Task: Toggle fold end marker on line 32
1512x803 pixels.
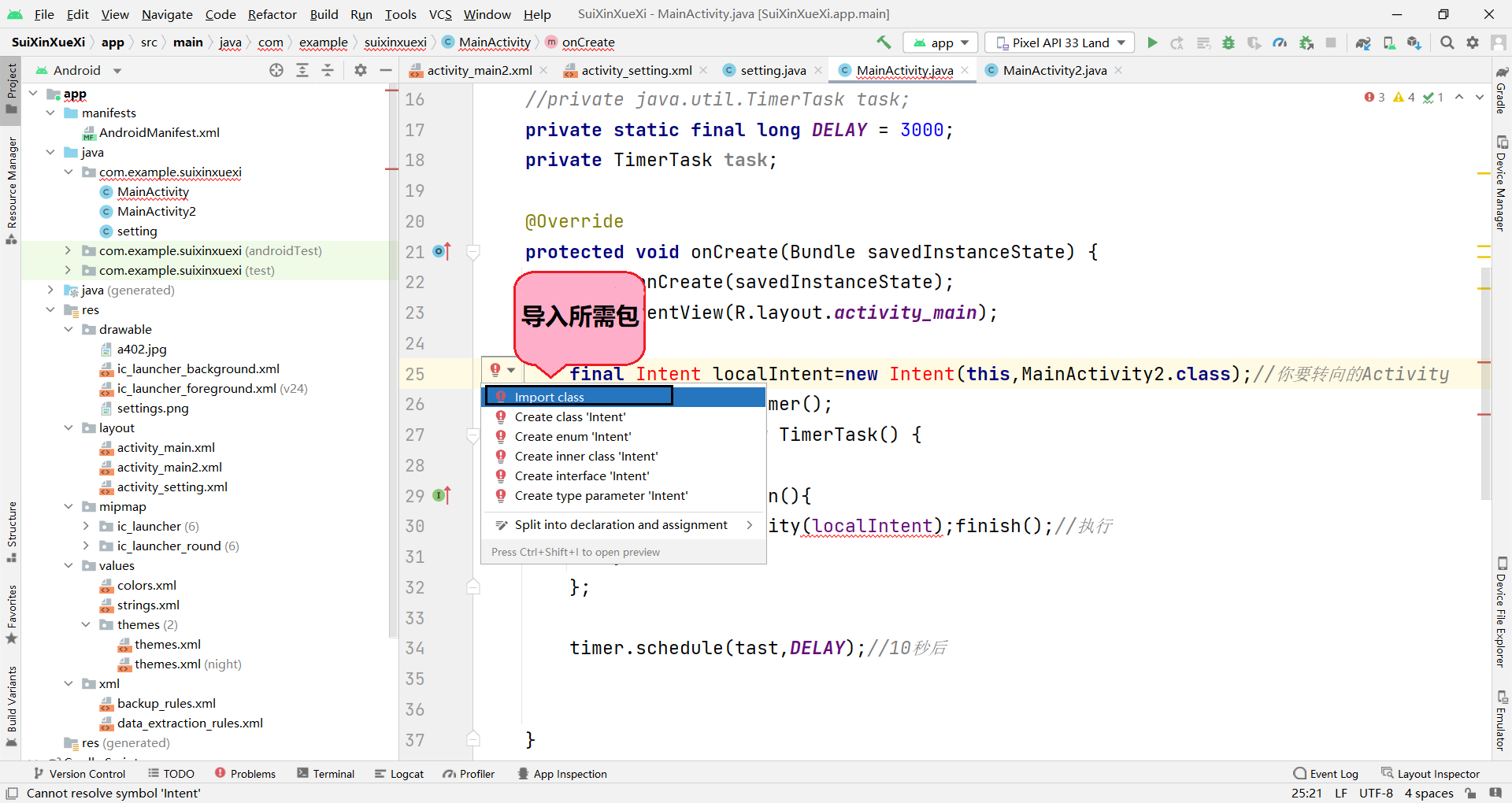Action: coord(473,587)
